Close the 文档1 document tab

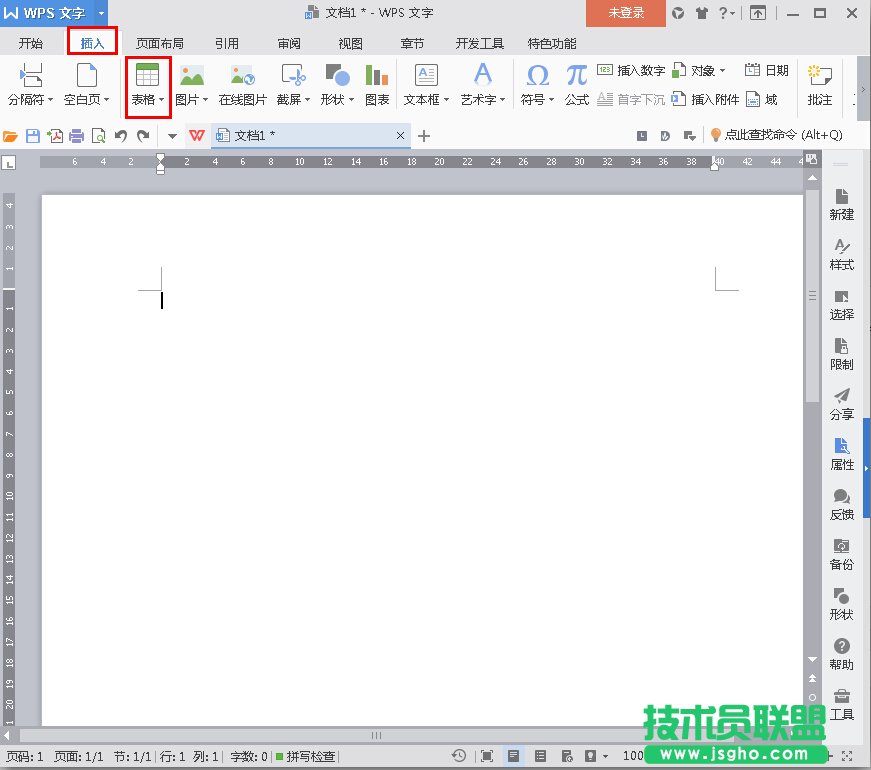click(x=401, y=135)
